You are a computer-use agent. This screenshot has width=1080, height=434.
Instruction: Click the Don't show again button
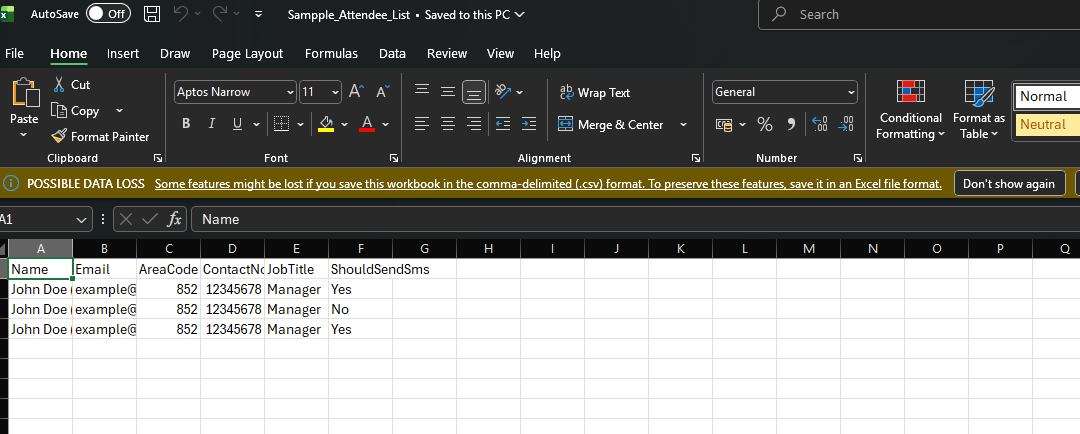point(1008,184)
